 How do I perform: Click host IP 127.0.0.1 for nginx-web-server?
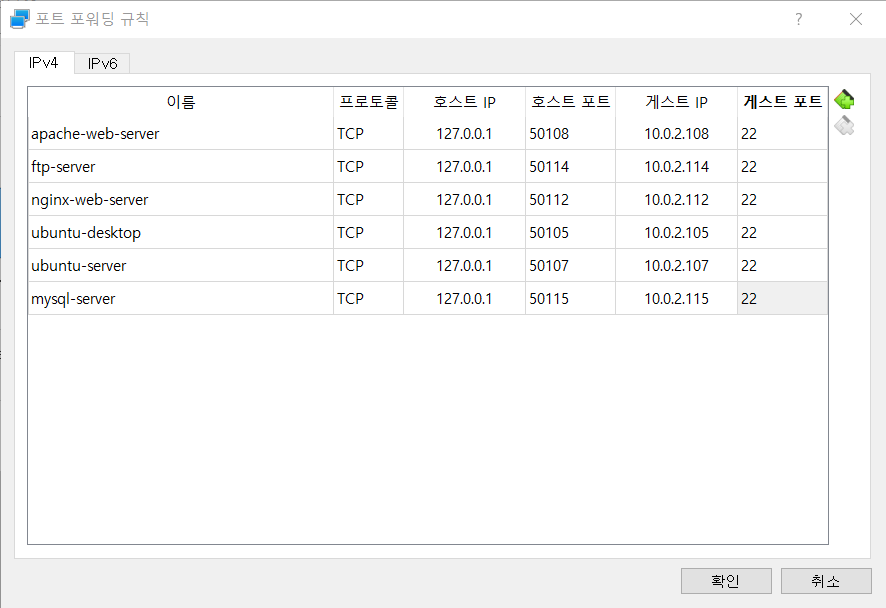[464, 199]
